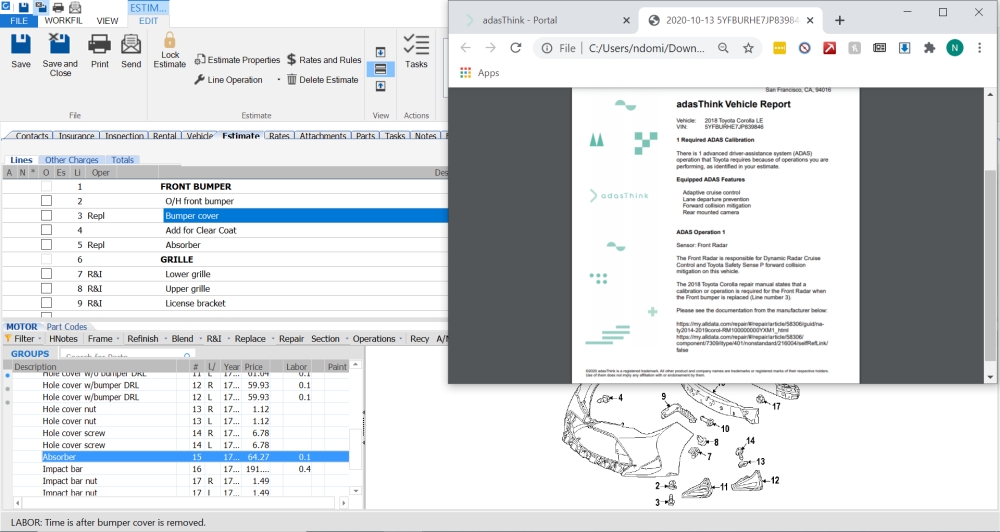The height and width of the screenshot is (532, 1000).
Task: Open the Blend dropdown
Action: pyautogui.click(x=186, y=339)
